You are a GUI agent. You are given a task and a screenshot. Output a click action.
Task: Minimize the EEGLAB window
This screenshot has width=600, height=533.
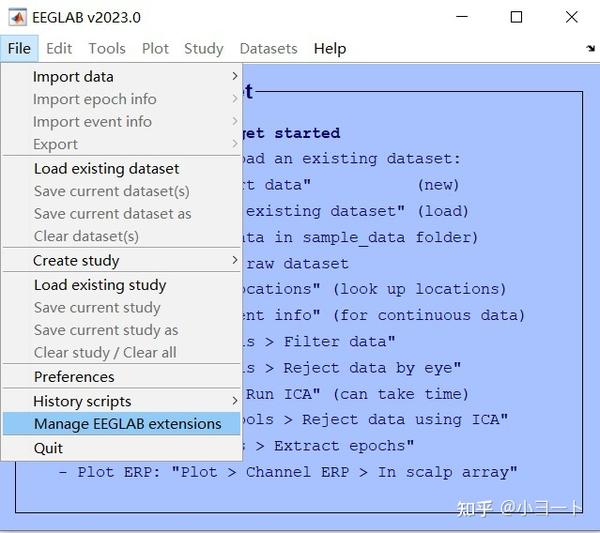pyautogui.click(x=461, y=17)
